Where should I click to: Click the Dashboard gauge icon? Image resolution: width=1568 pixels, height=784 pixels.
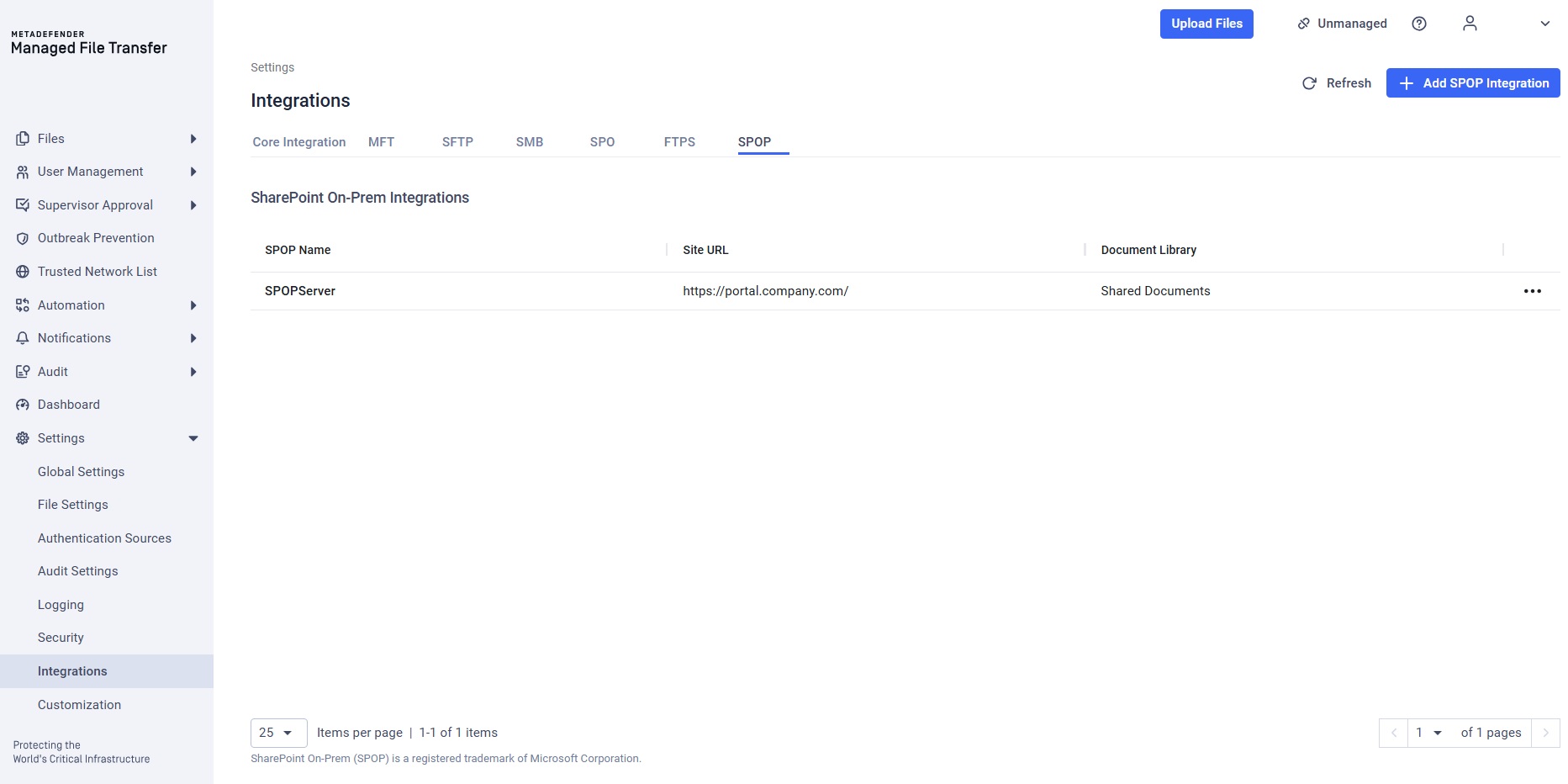click(23, 405)
